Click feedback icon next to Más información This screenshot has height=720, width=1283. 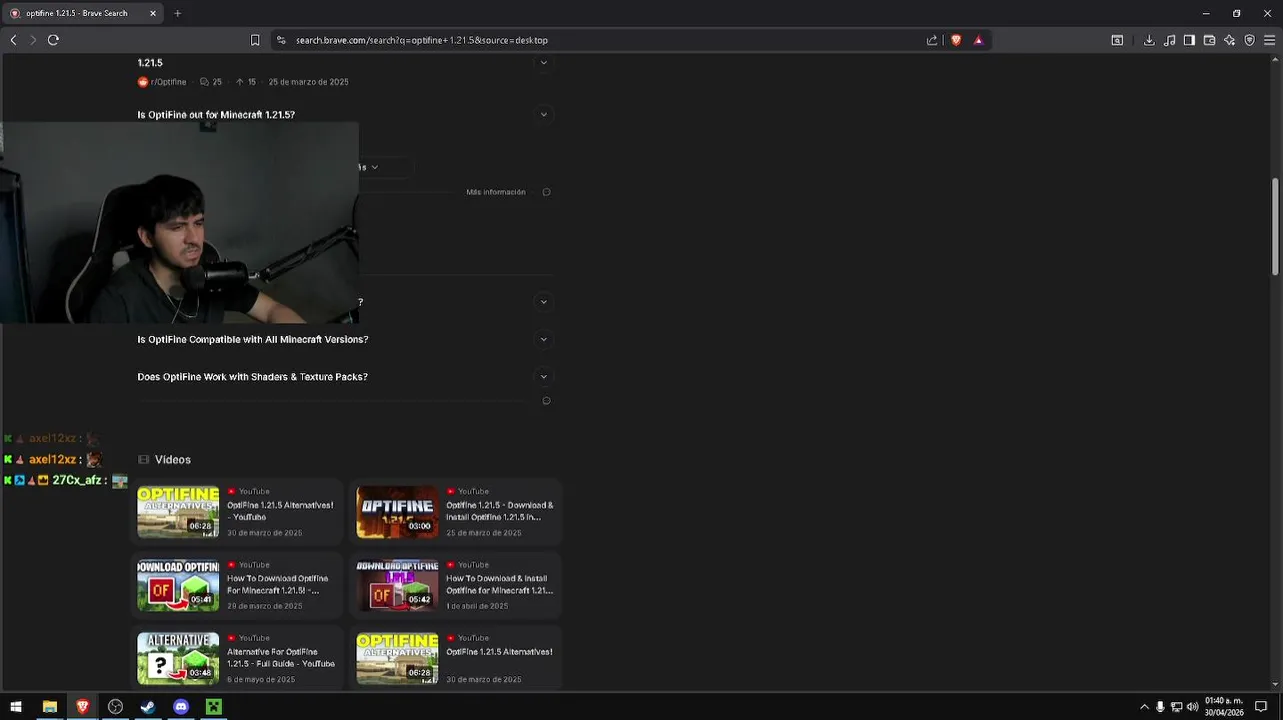546,192
